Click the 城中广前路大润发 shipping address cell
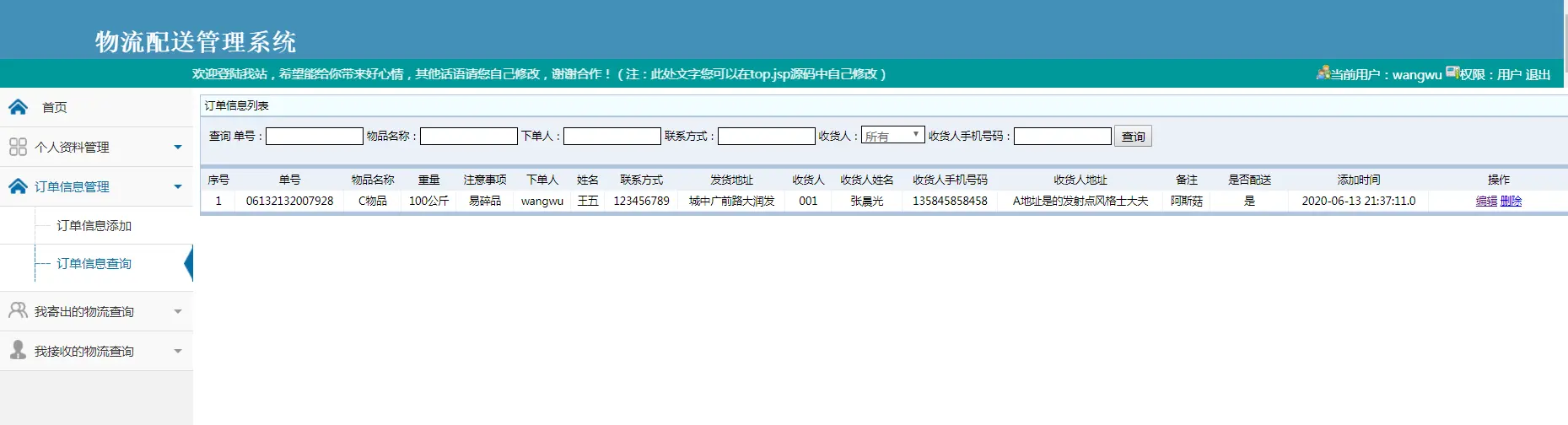Viewport: 1568px width, 425px height. pyautogui.click(x=731, y=201)
